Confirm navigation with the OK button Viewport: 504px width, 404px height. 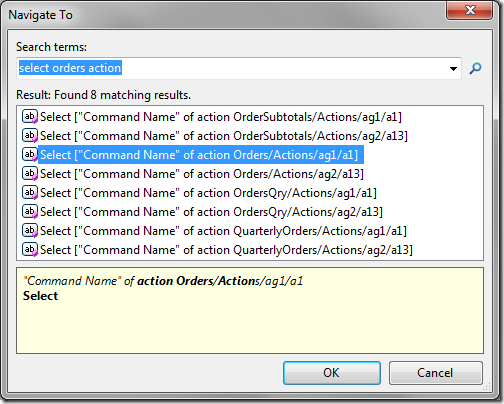[x=332, y=373]
